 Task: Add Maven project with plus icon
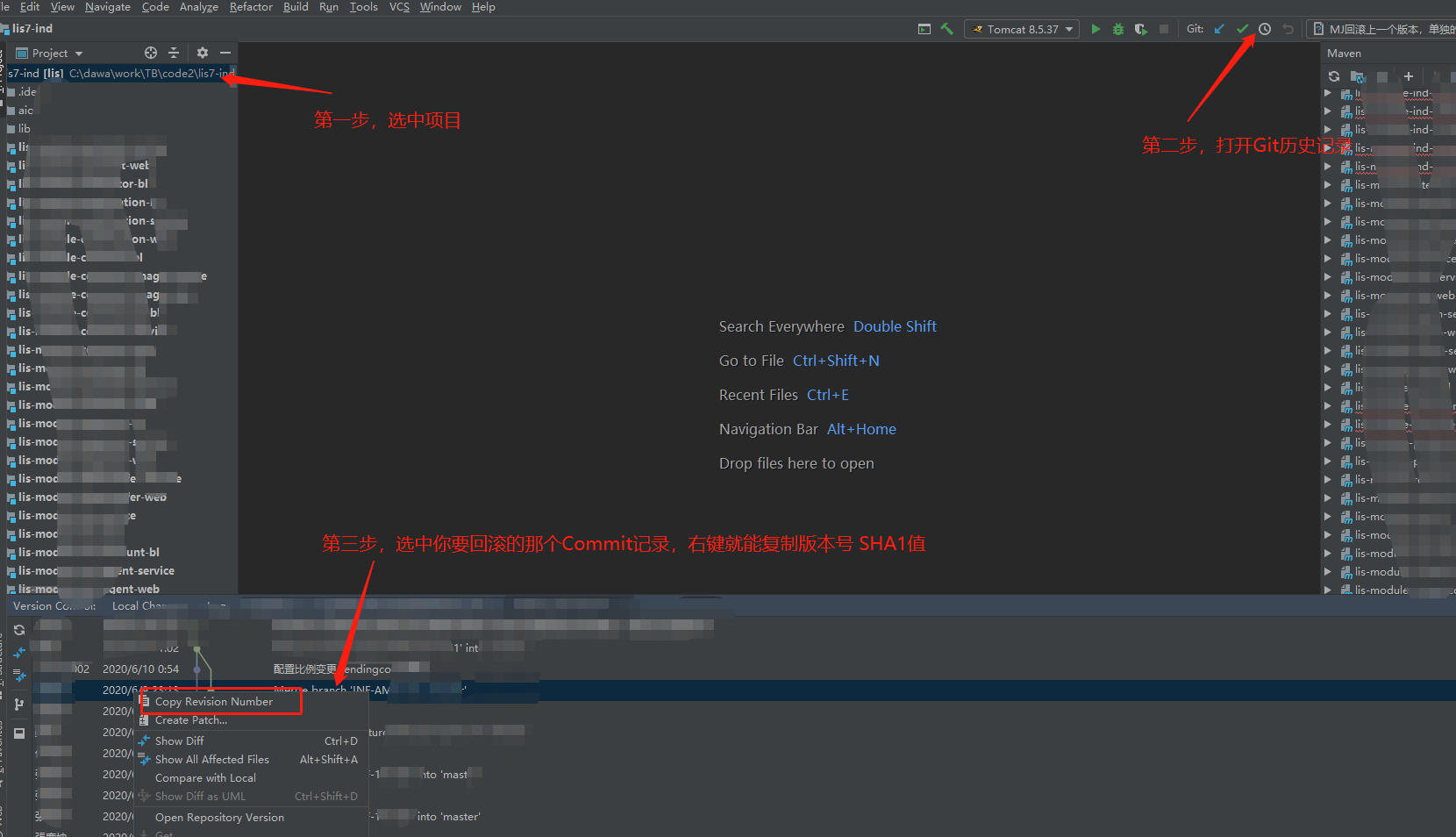coord(1409,76)
